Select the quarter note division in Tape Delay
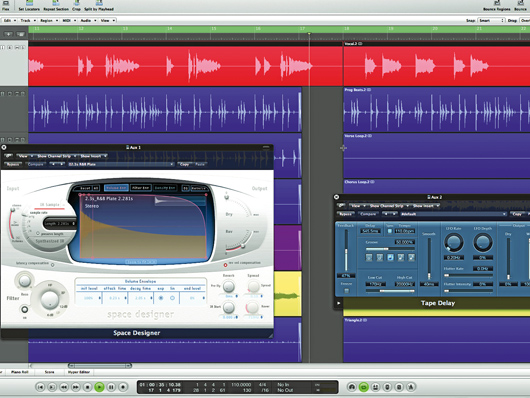530x398 pixels. pos(390,258)
